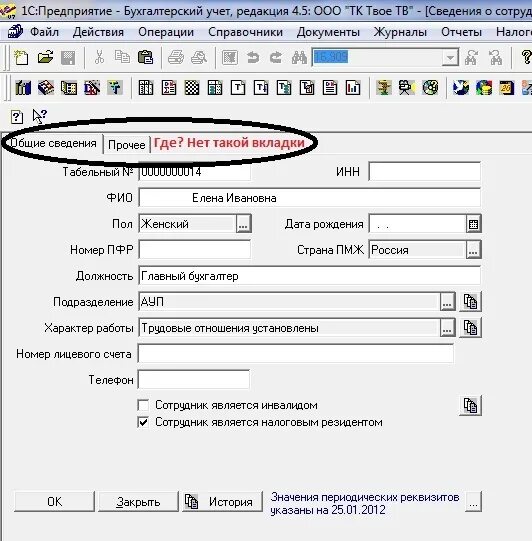Open history icon next to Подразделение
This screenshot has height=541, width=532.
[x=470, y=302]
